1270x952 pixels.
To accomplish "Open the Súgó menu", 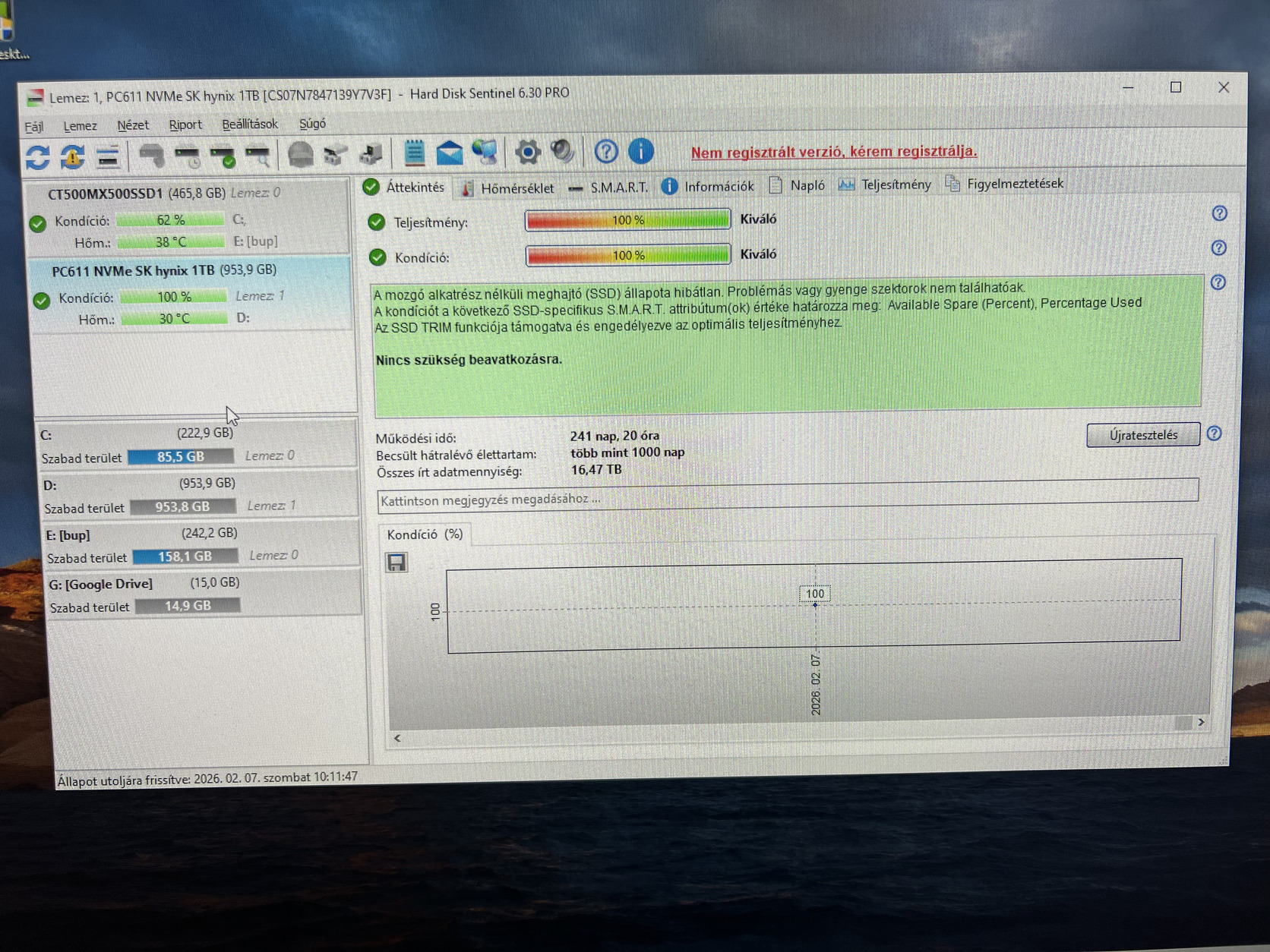I will (x=312, y=123).
